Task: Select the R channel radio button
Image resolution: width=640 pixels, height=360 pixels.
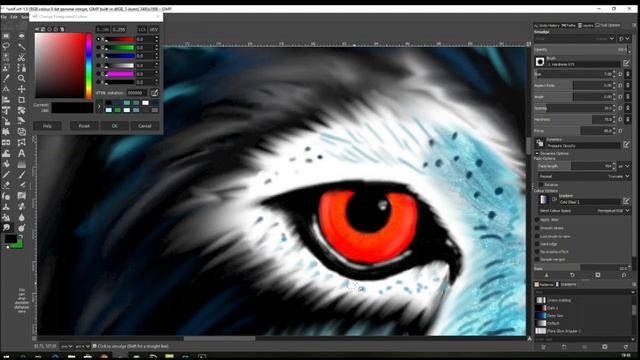Action: (98, 39)
